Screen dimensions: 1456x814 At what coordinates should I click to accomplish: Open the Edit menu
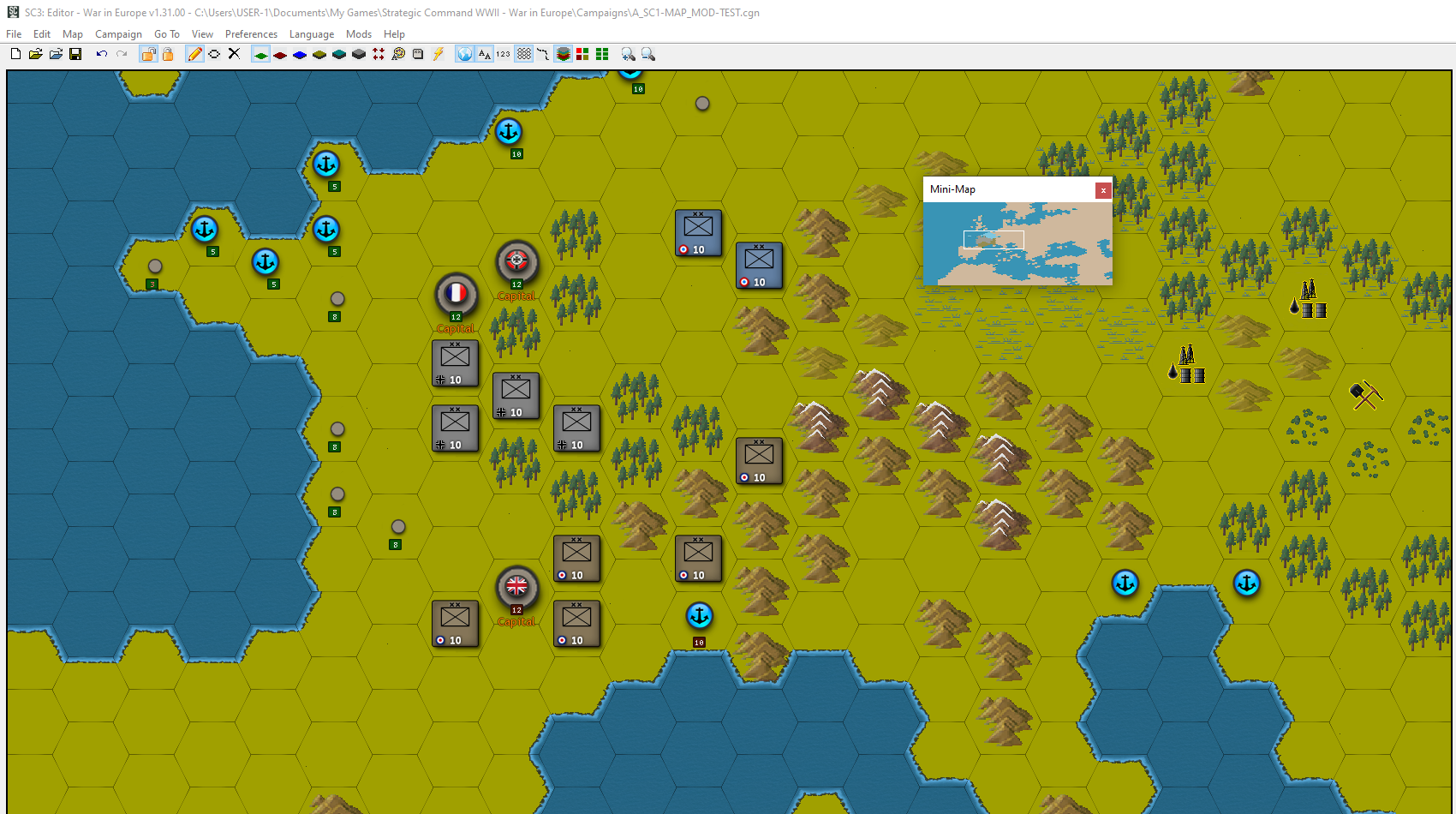(42, 34)
